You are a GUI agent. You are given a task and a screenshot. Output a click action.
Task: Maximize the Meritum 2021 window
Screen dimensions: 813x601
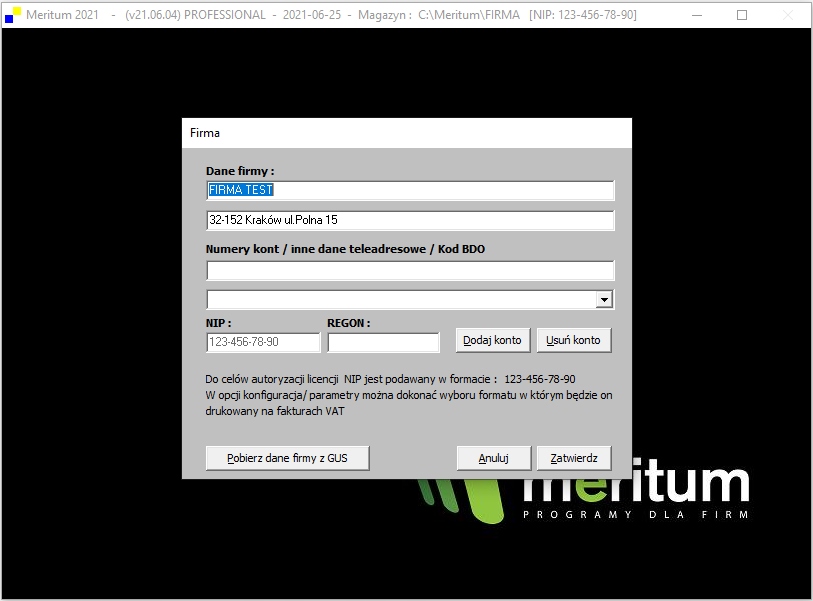[742, 15]
